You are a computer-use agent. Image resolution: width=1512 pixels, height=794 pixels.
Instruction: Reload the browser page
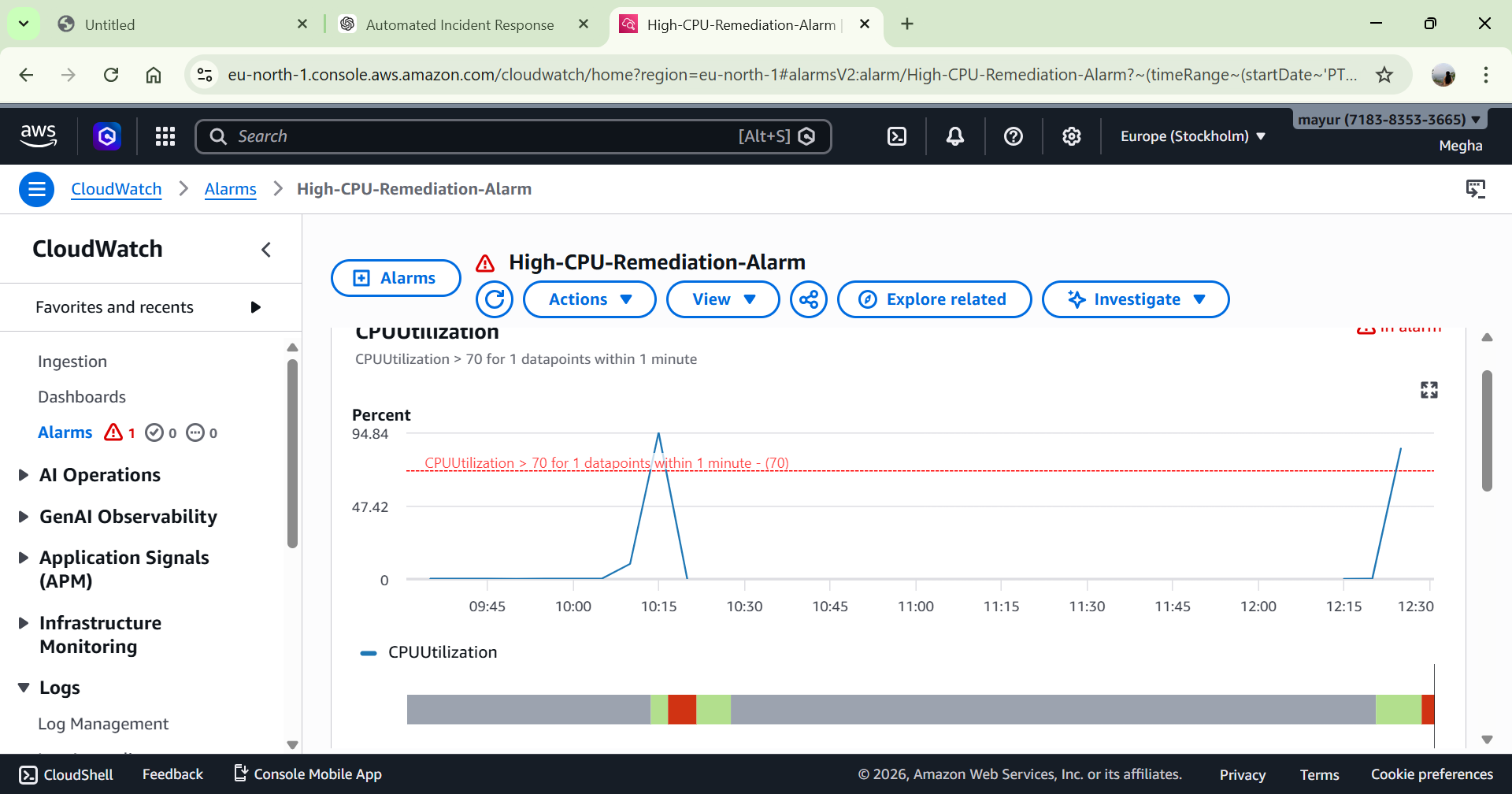[x=111, y=75]
